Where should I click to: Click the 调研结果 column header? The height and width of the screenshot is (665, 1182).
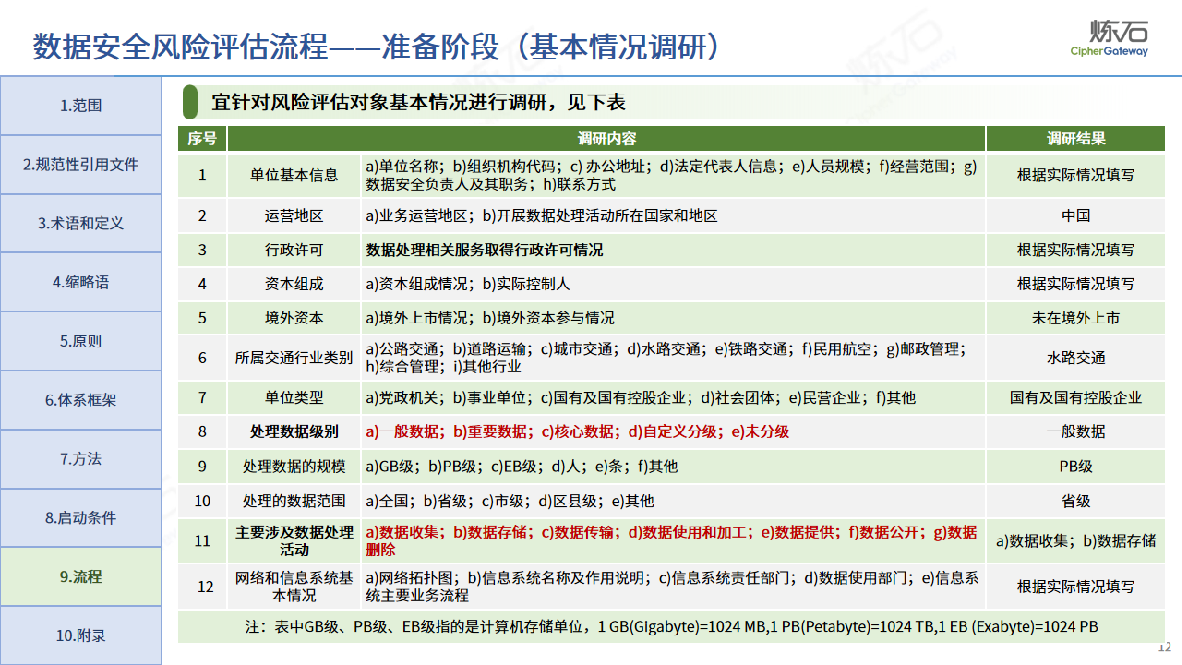pos(1076,139)
